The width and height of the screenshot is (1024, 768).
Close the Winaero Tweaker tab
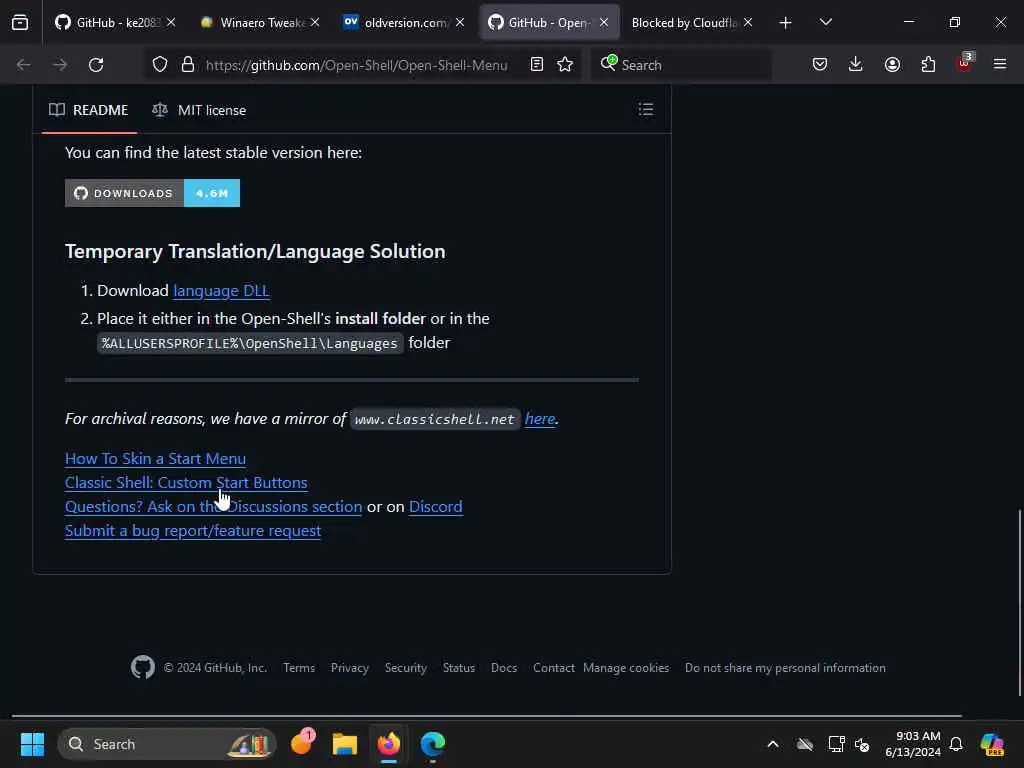315,22
